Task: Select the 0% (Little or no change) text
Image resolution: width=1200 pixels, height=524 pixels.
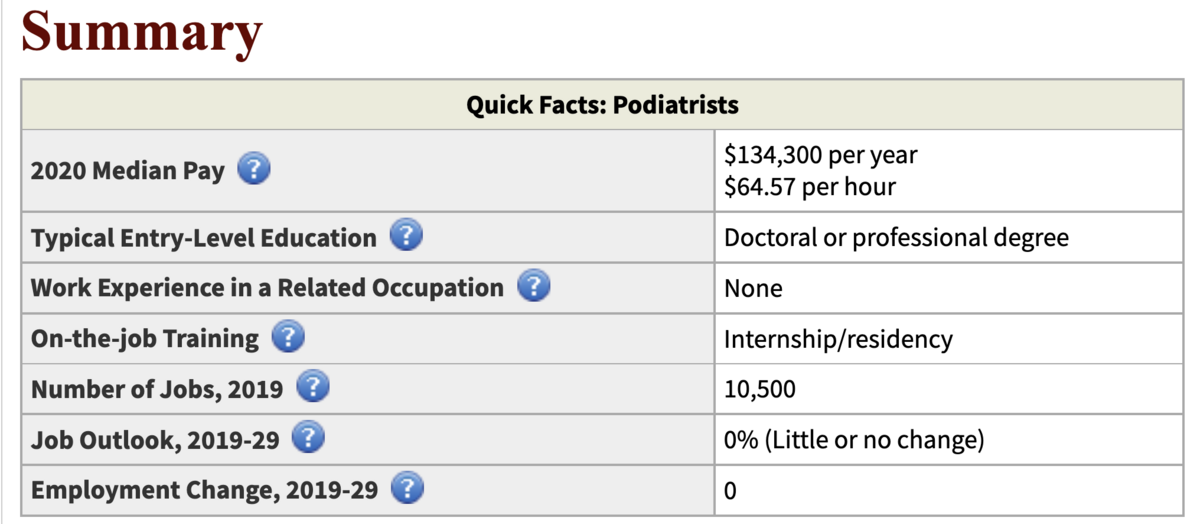Action: point(854,439)
